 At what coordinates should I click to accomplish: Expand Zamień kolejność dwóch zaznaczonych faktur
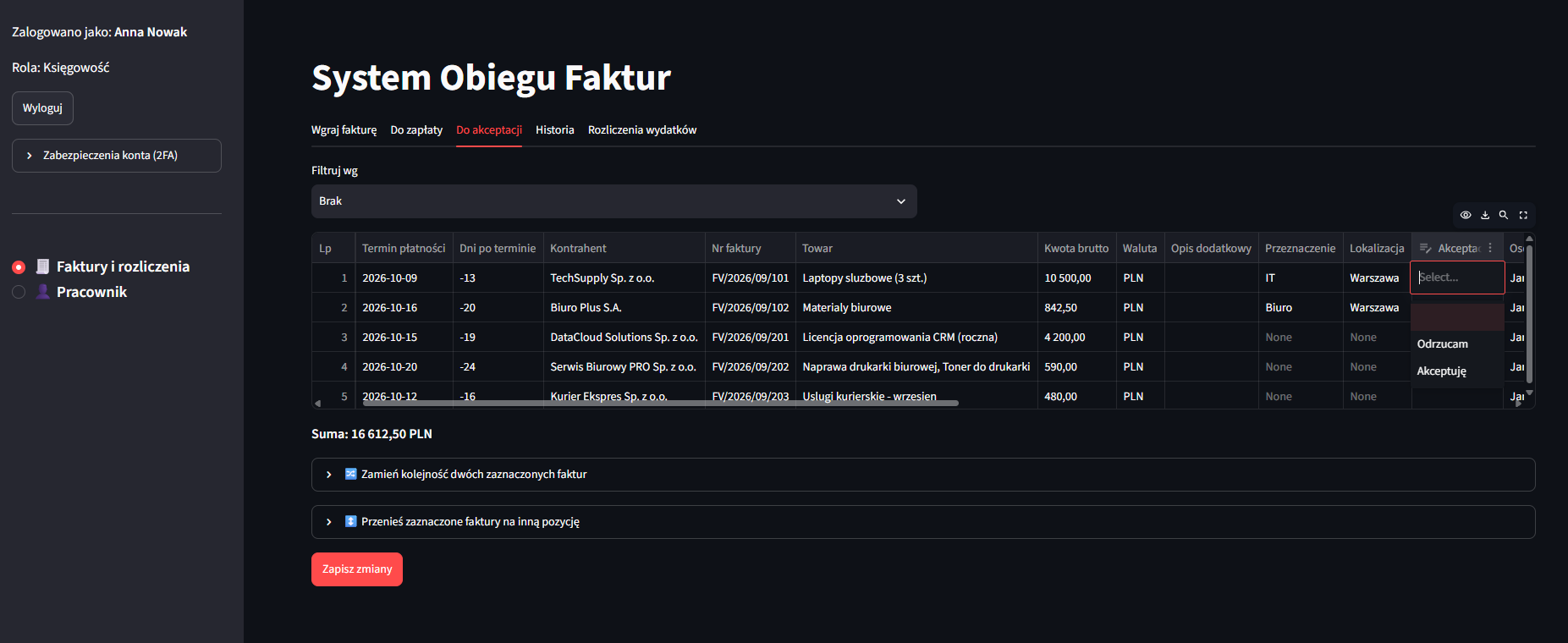pos(923,475)
